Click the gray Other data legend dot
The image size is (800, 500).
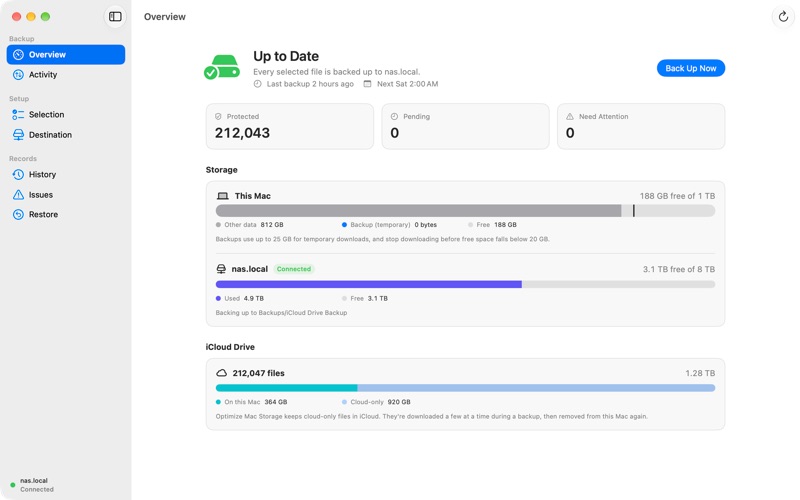coord(218,224)
